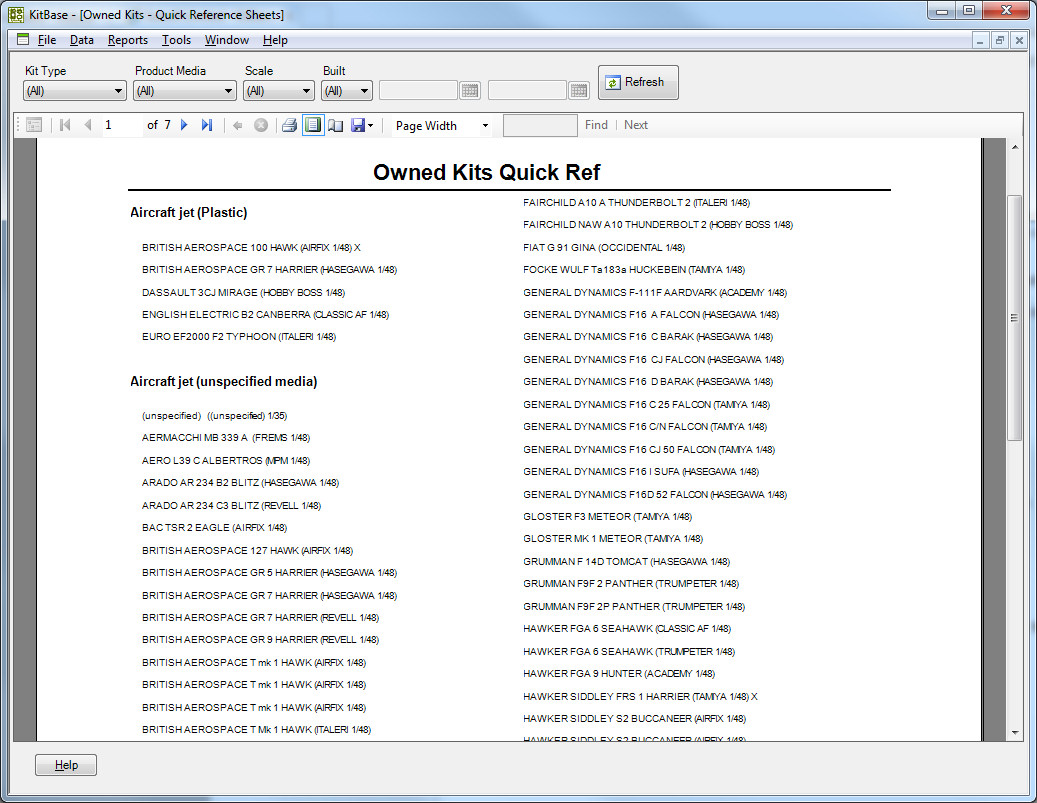This screenshot has width=1037, height=803.
Task: Click FAIRCHILD A10 A THUNDERBOLT 2 entry
Action: coord(636,202)
